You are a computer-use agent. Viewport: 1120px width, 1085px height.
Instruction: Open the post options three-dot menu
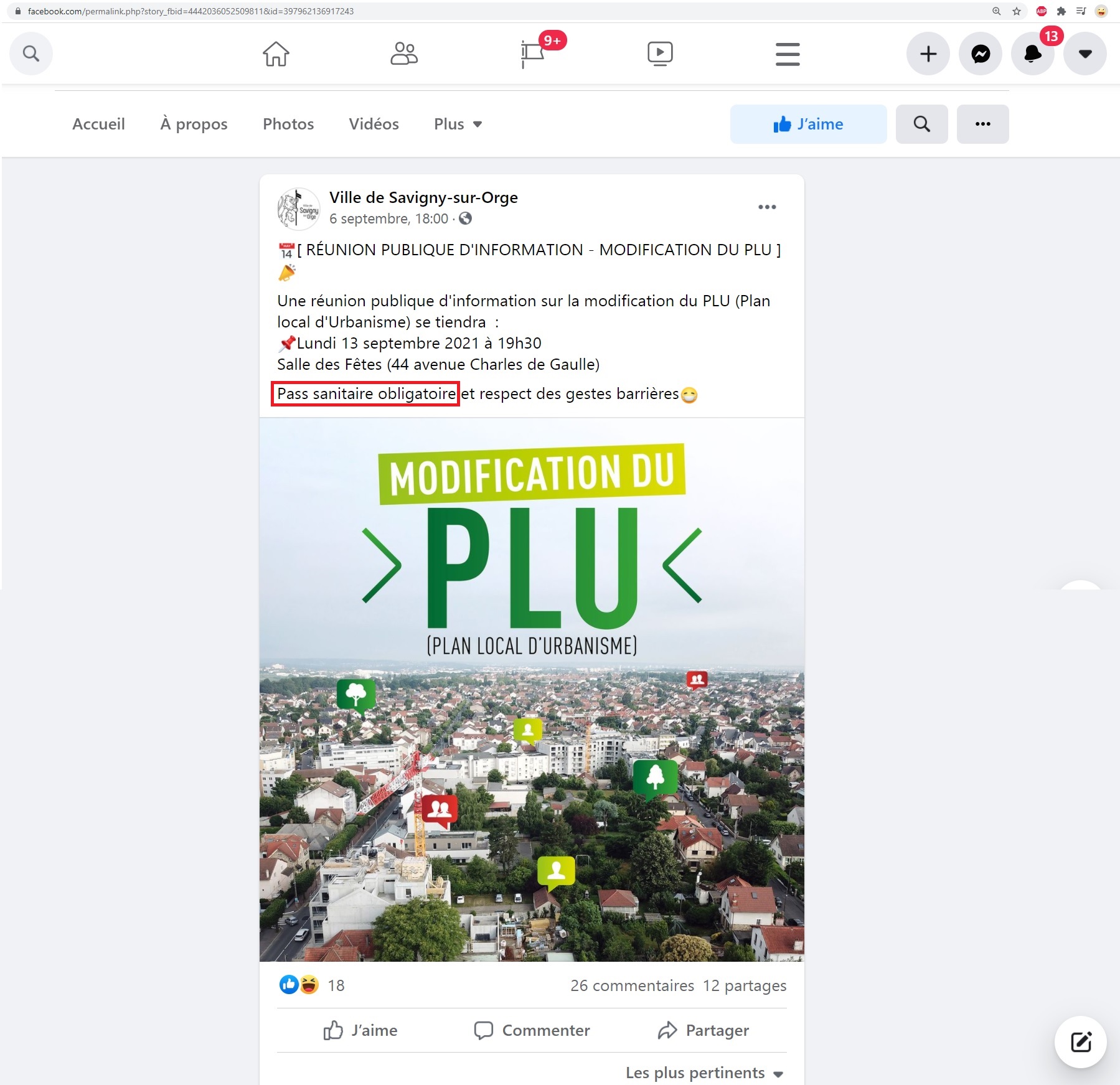click(x=766, y=207)
